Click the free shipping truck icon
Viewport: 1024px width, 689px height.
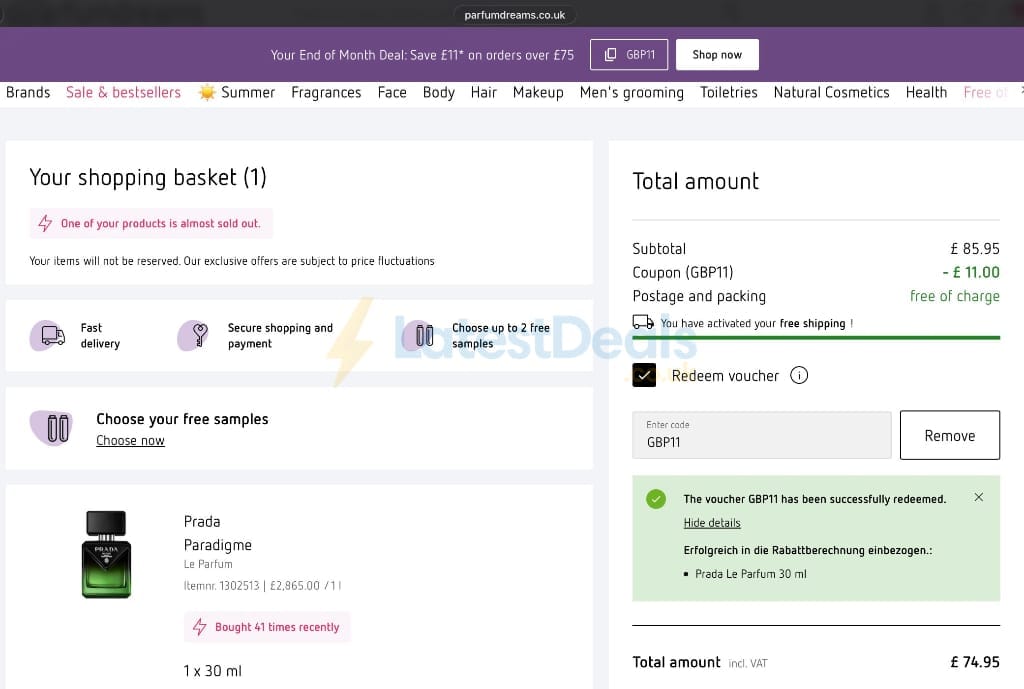(643, 322)
